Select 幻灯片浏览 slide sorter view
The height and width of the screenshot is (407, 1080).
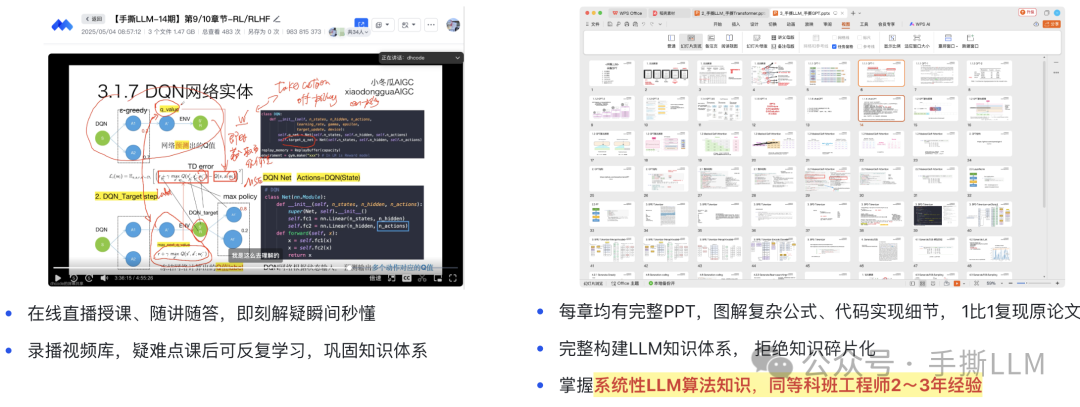pyautogui.click(x=691, y=41)
